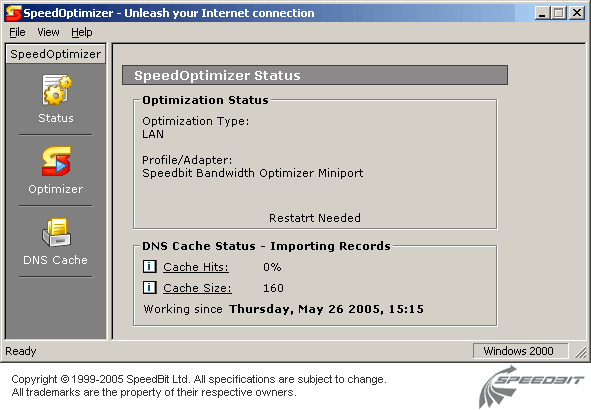Click the info icon beside Cache Hits
Viewport: 591px width, 410px height.
[x=149, y=266]
